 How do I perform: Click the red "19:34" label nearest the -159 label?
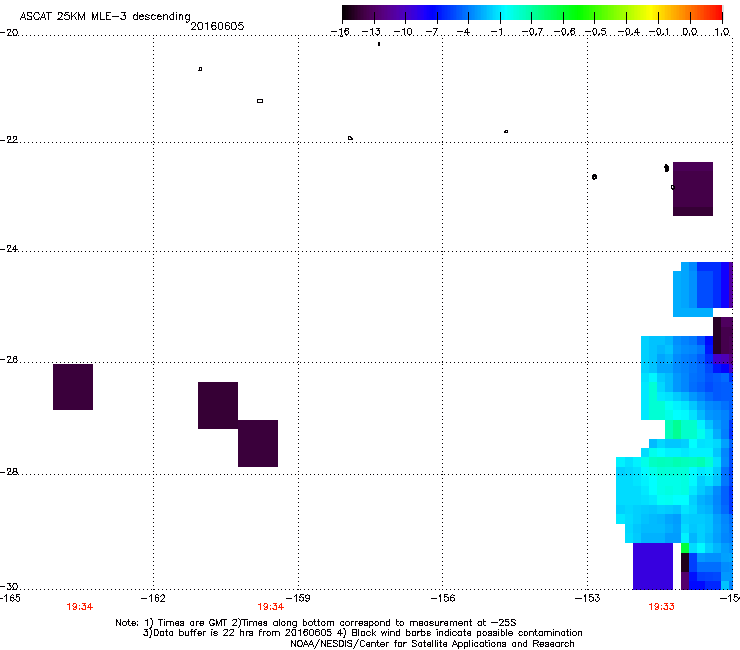tap(270, 607)
